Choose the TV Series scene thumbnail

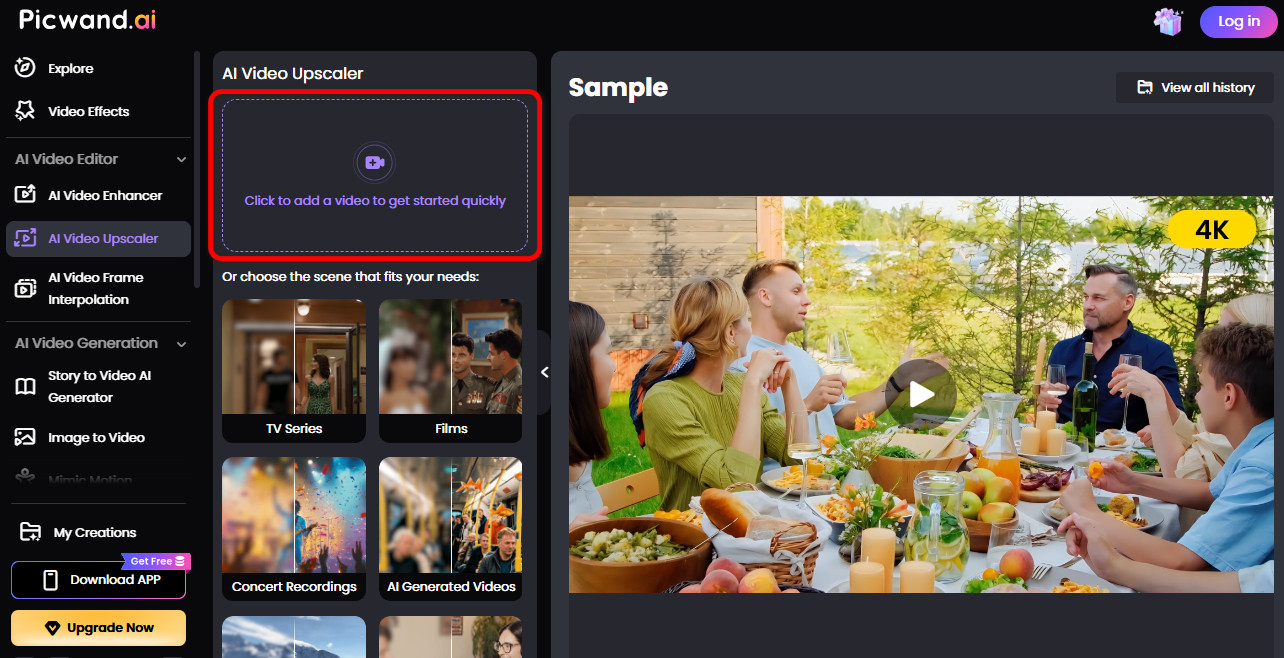294,371
